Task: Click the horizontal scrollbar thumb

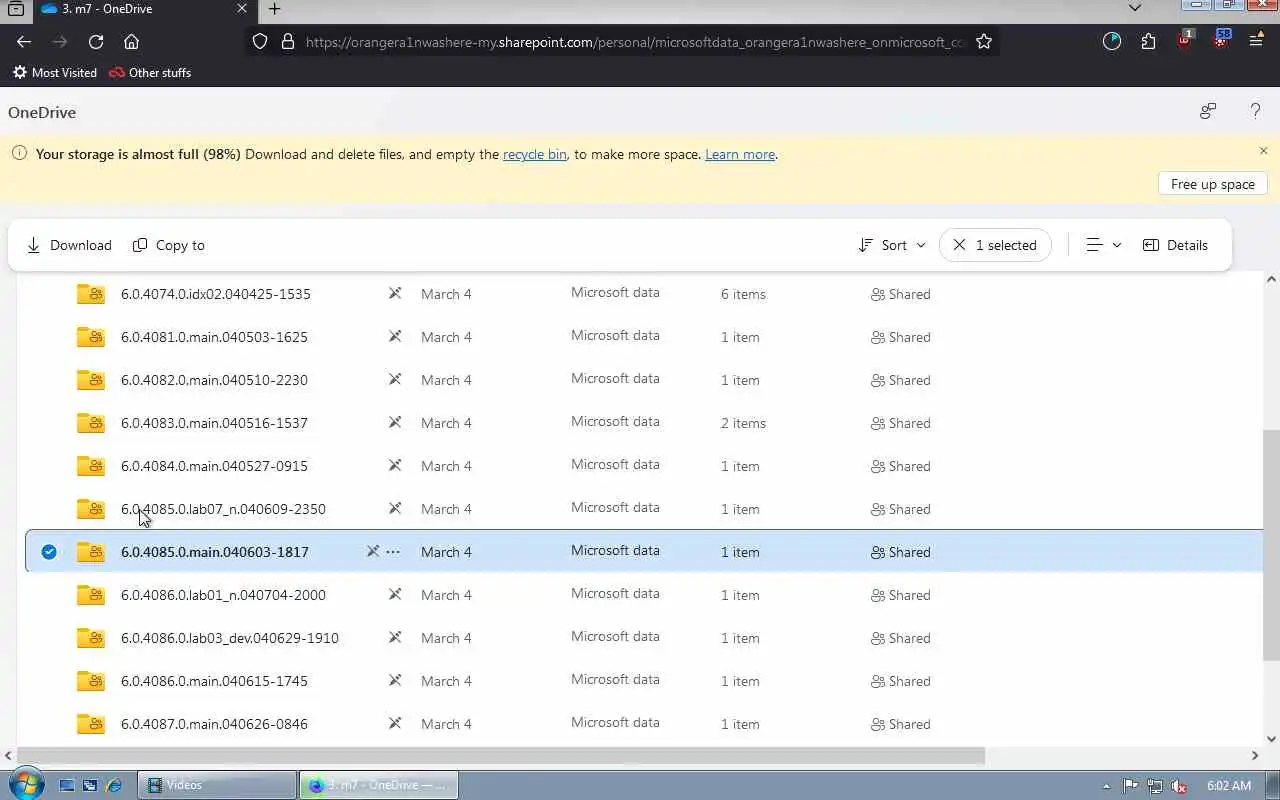Action: (x=501, y=755)
